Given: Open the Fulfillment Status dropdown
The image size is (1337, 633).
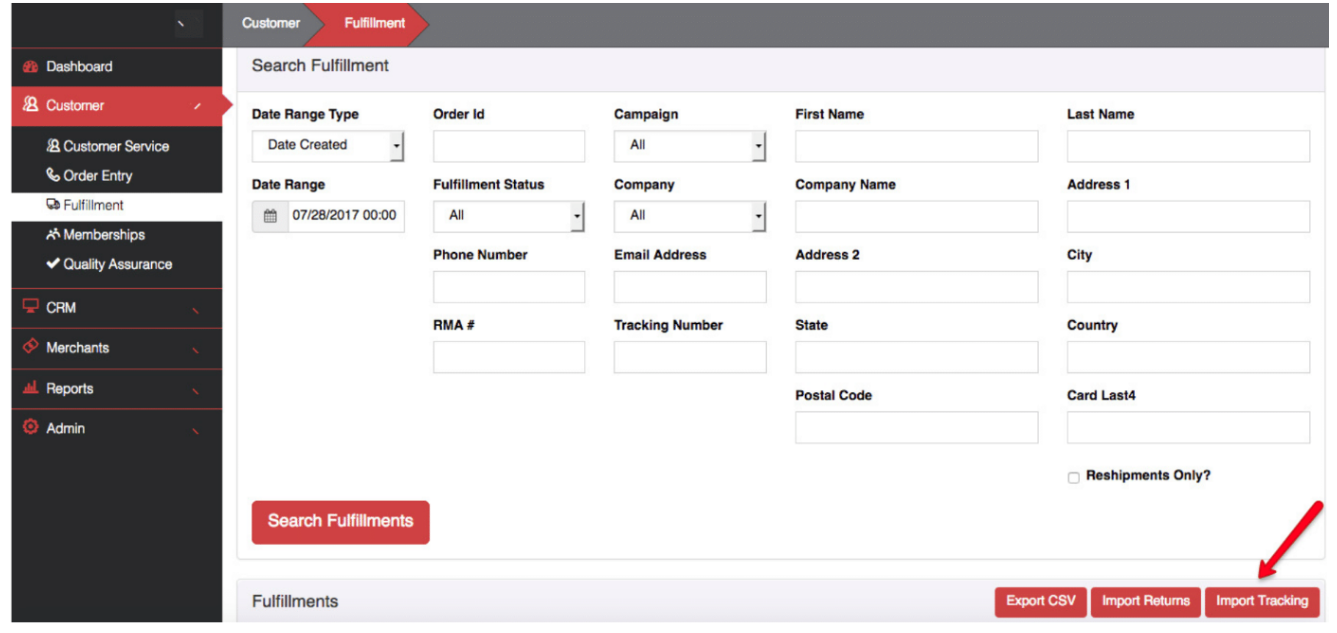Looking at the screenshot, I should [508, 216].
